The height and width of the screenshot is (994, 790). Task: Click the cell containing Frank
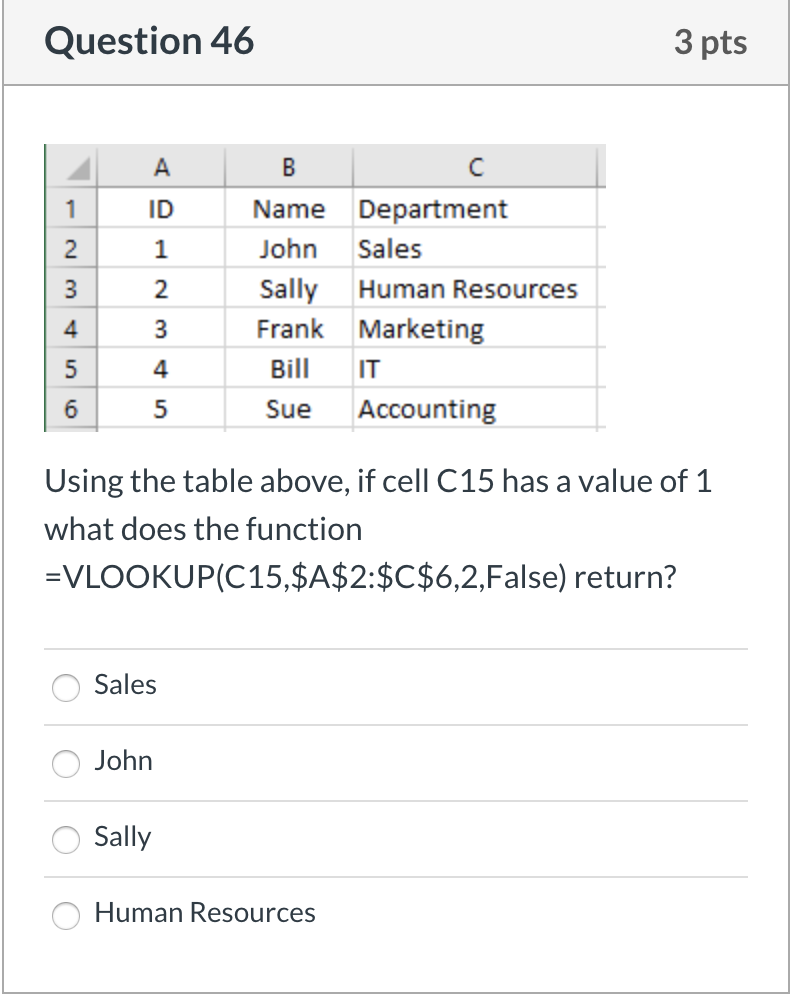pyautogui.click(x=291, y=329)
